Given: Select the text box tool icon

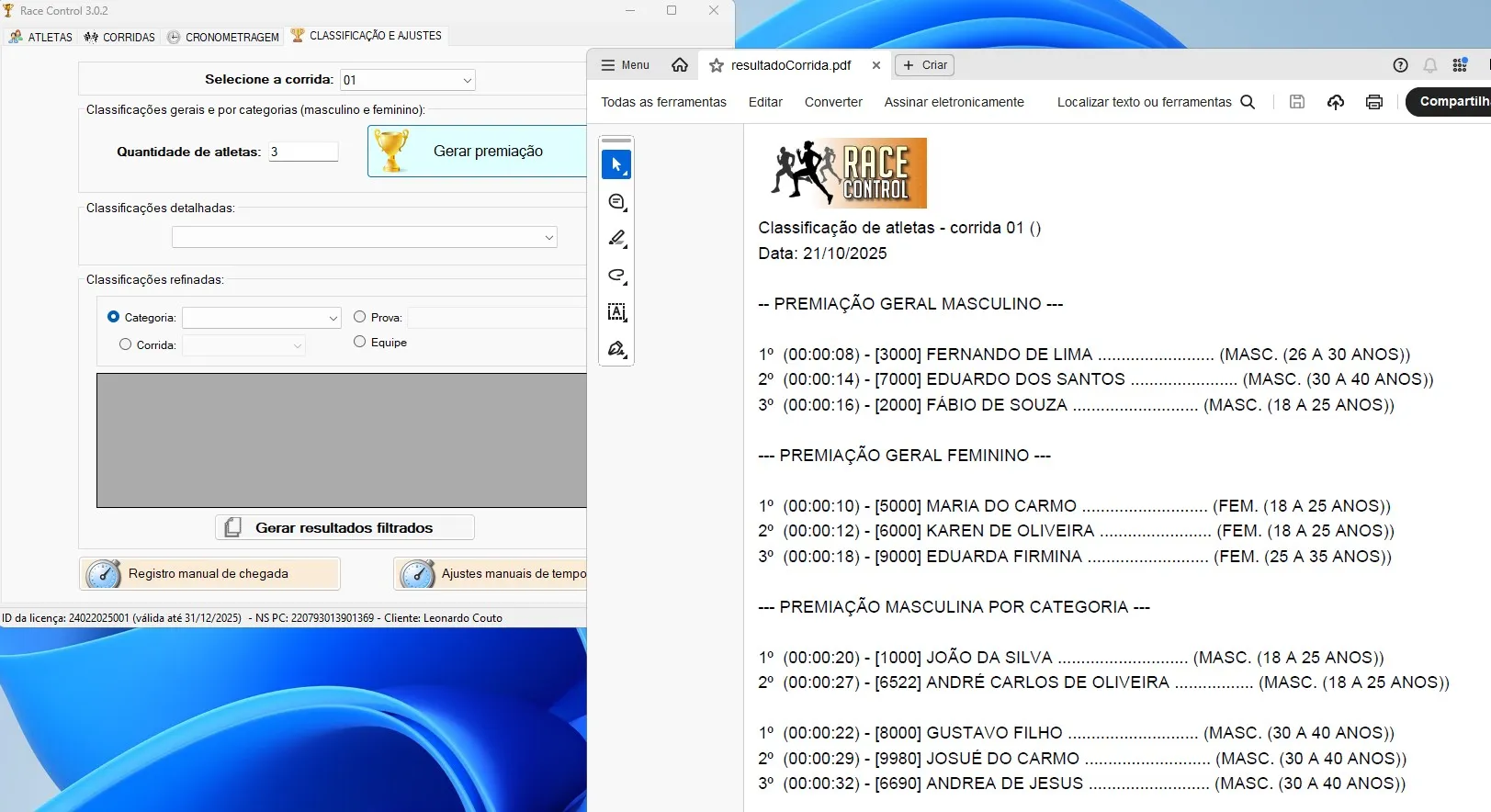Looking at the screenshot, I should (x=616, y=312).
